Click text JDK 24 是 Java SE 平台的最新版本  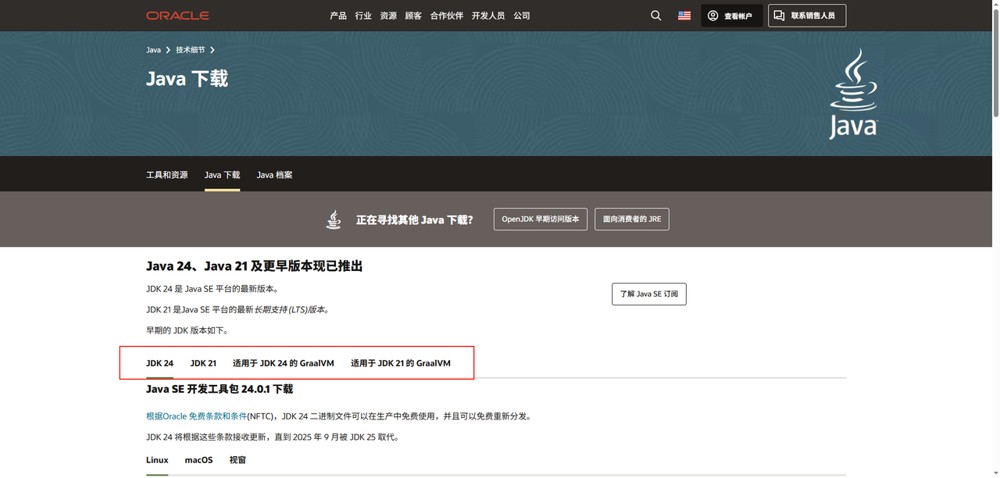[212, 289]
